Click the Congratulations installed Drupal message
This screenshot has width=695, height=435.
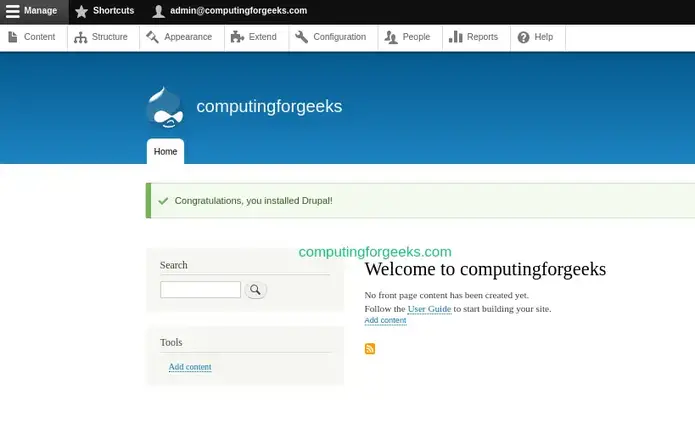(x=253, y=201)
